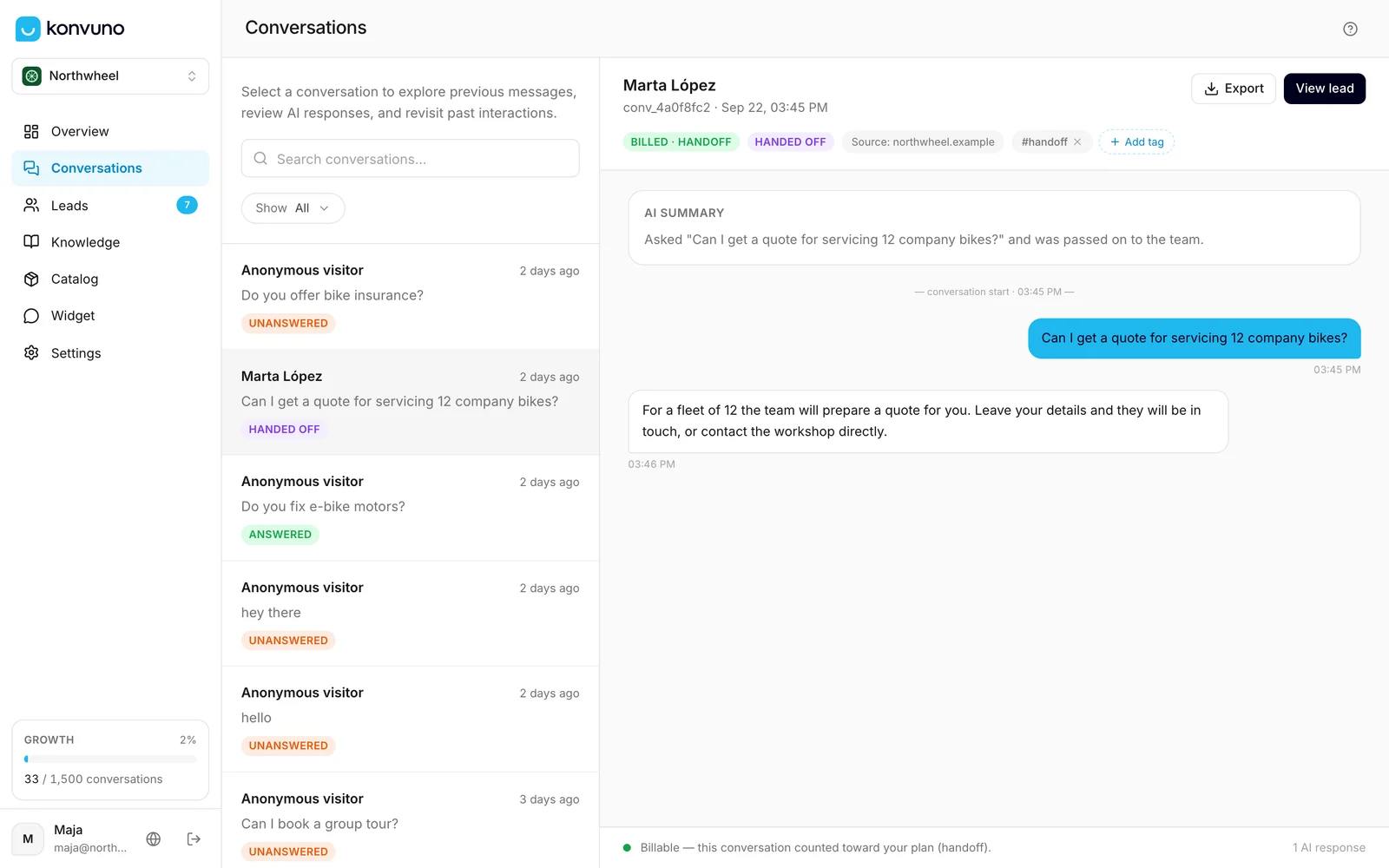Select the Marta López conversation in the list
Screen dimensions: 1389x868
point(411,403)
